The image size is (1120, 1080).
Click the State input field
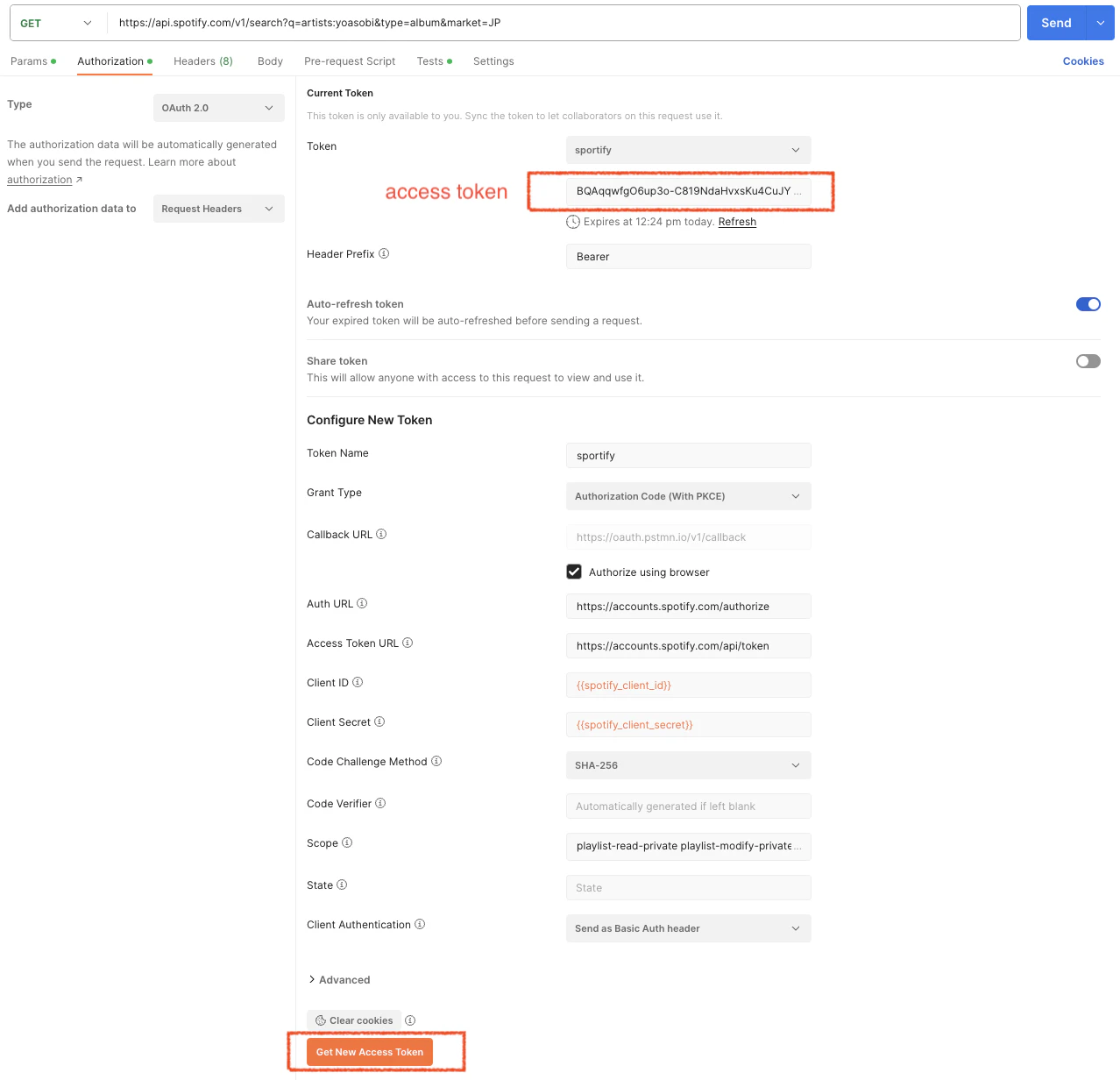click(689, 888)
